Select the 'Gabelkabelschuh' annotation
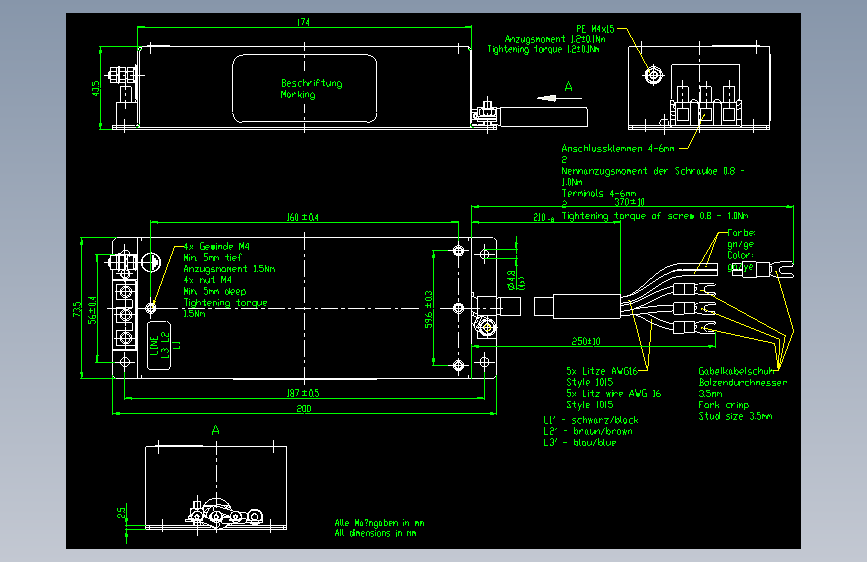Viewport: 867px width, 562px height. [x=737, y=371]
